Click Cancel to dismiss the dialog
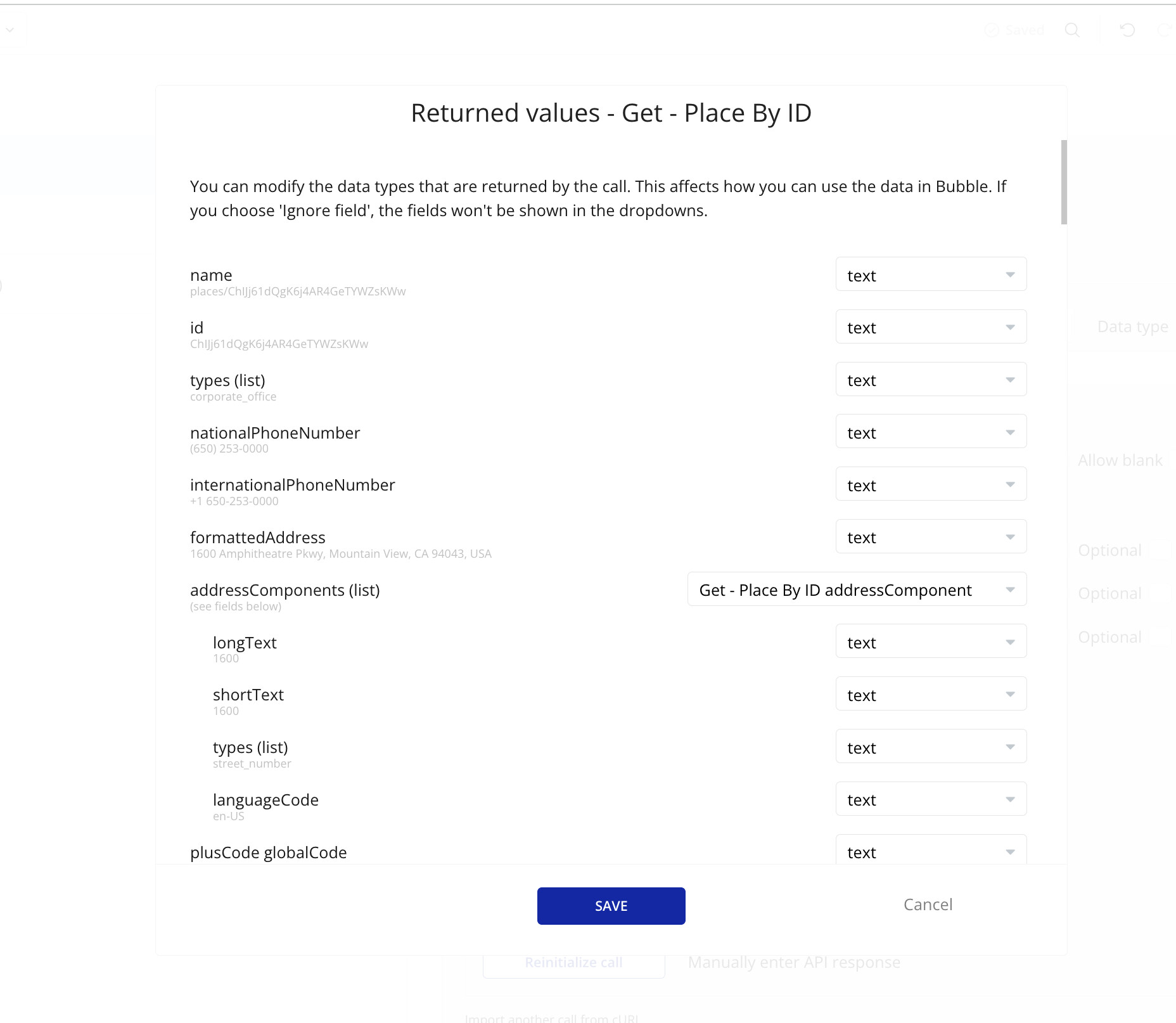Viewport: 1176px width, 1023px height. pos(928,904)
